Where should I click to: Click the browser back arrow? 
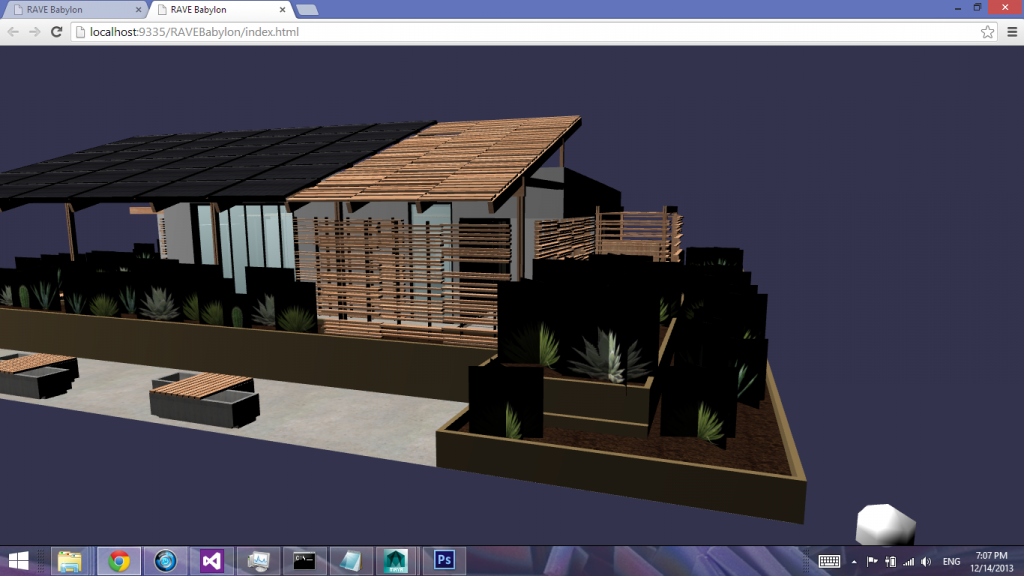coord(13,32)
